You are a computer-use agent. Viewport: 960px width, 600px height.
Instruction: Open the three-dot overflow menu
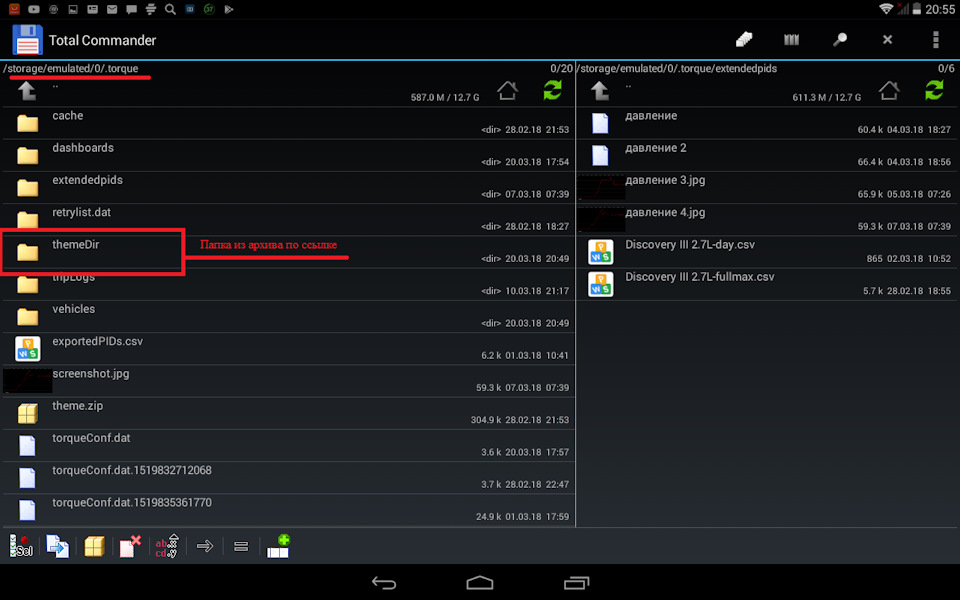pyautogui.click(x=936, y=40)
